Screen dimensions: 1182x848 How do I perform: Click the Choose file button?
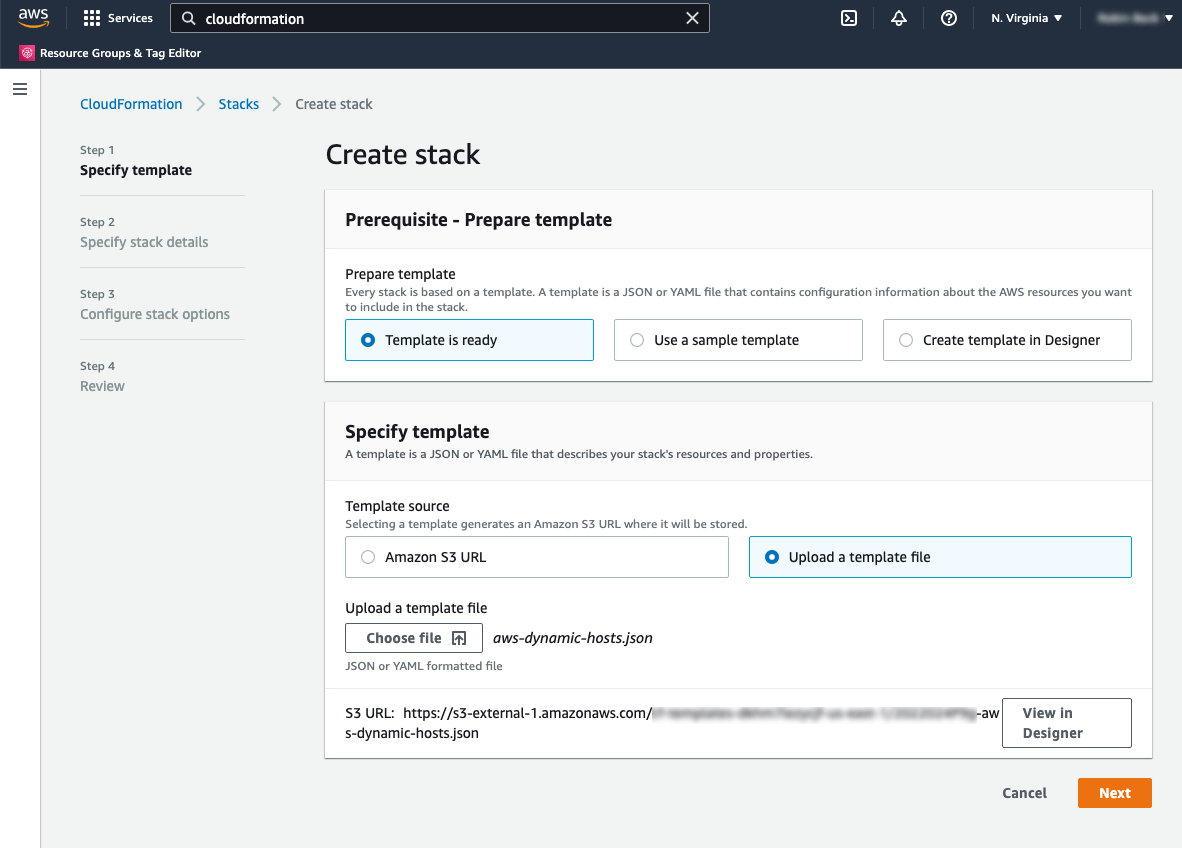(414, 638)
